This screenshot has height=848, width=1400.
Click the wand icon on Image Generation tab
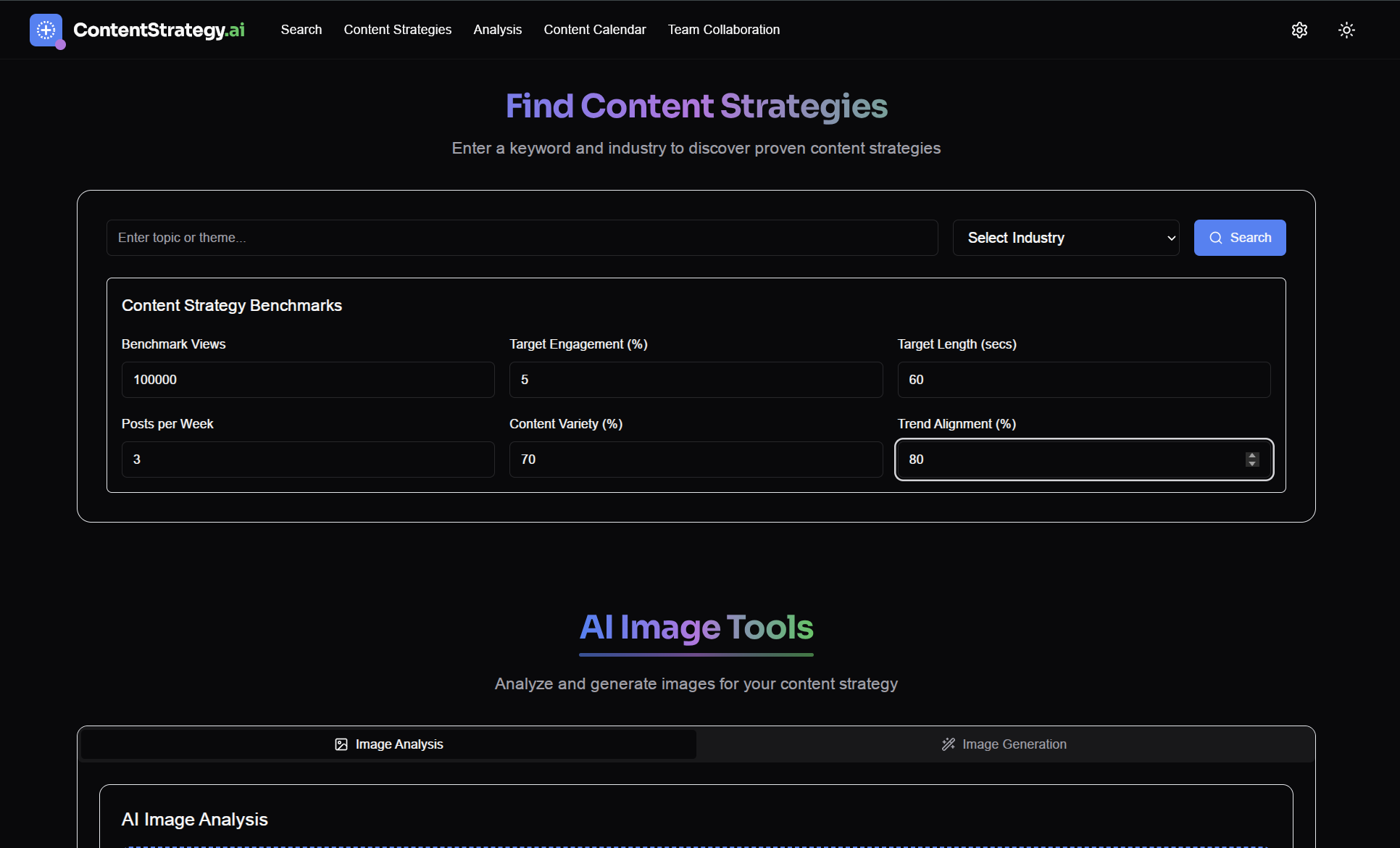[x=948, y=744]
